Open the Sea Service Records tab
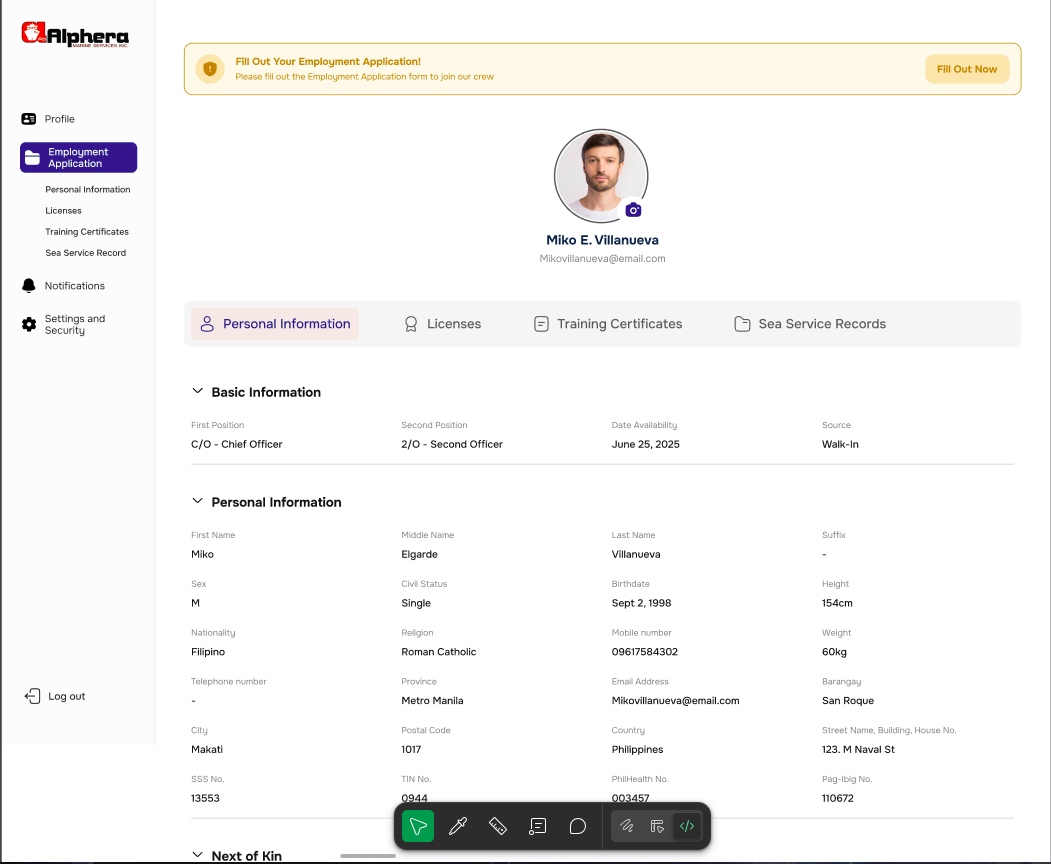 (810, 324)
